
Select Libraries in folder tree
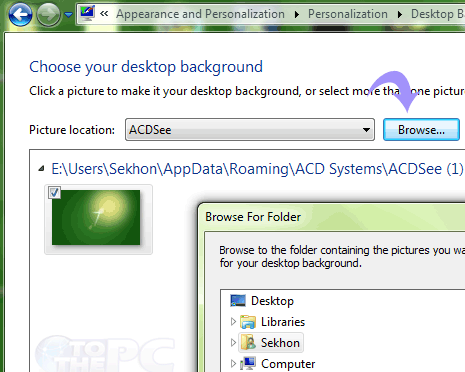click(283, 322)
